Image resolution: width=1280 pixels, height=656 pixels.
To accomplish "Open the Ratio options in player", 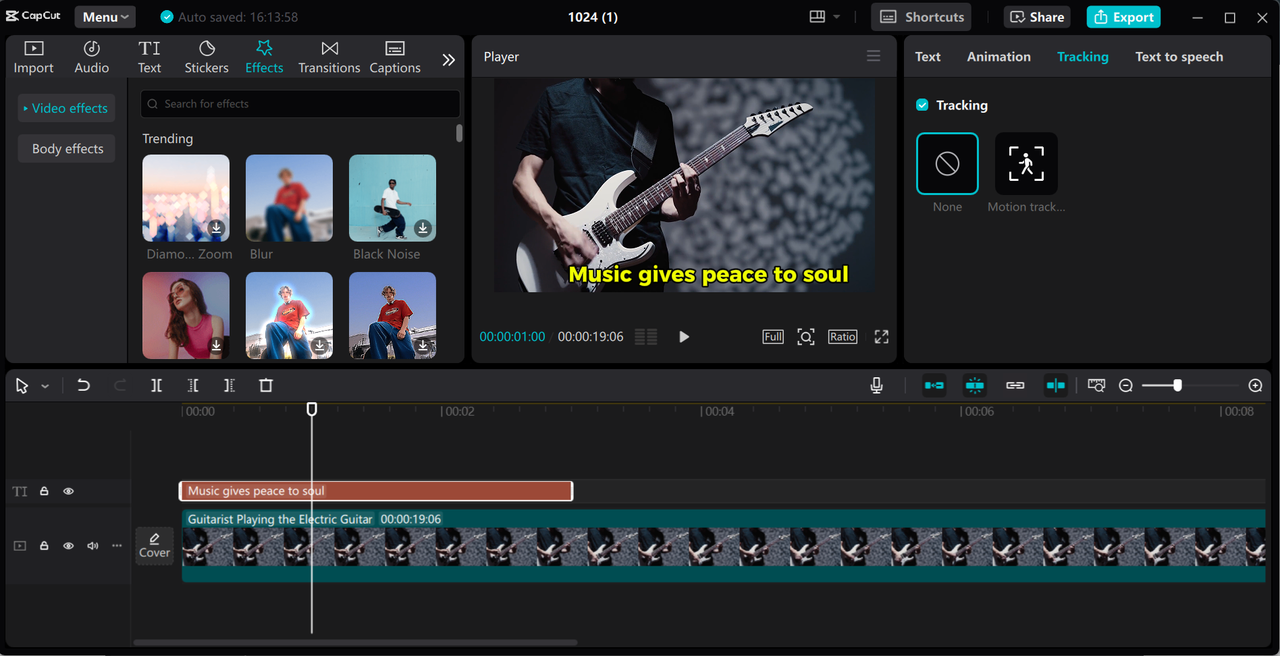I will (843, 337).
